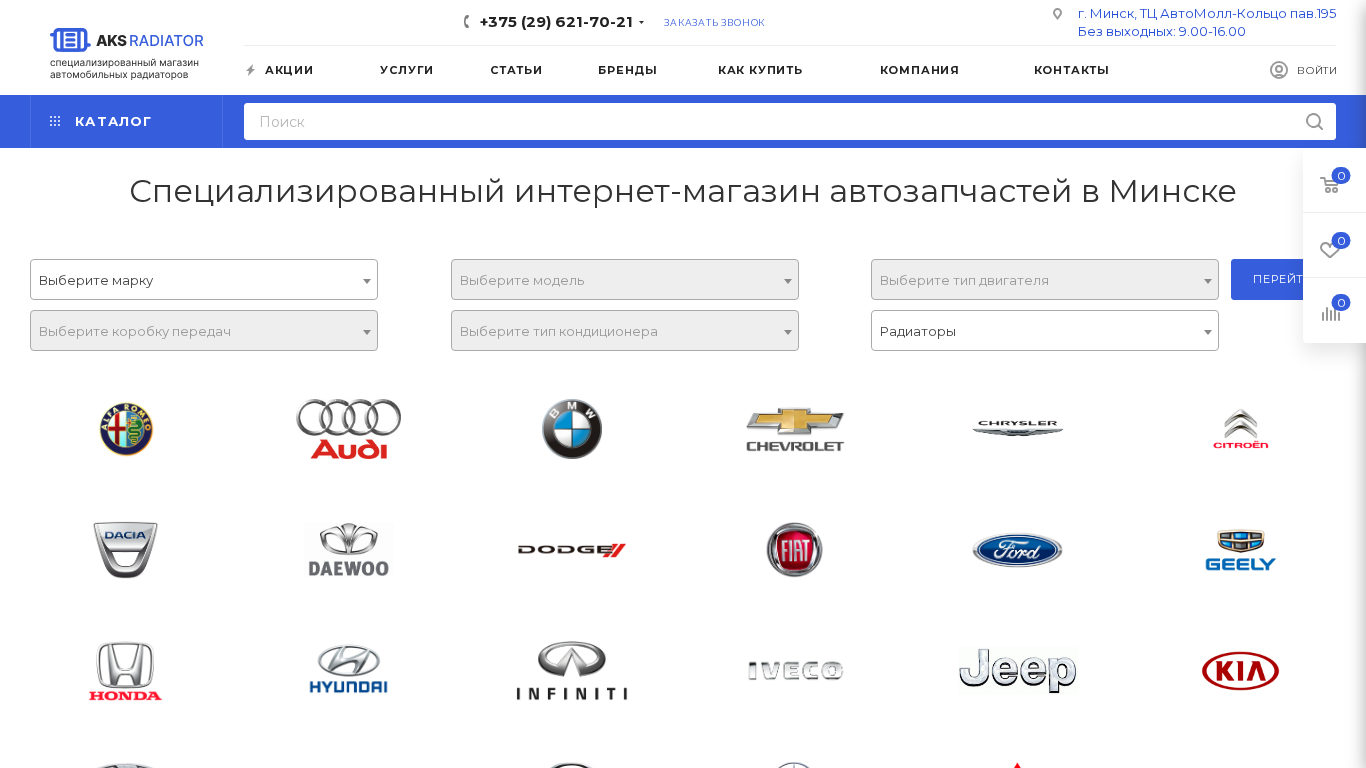The height and width of the screenshot is (768, 1366).
Task: Open the 'Выберите модель' dropdown
Action: [625, 280]
